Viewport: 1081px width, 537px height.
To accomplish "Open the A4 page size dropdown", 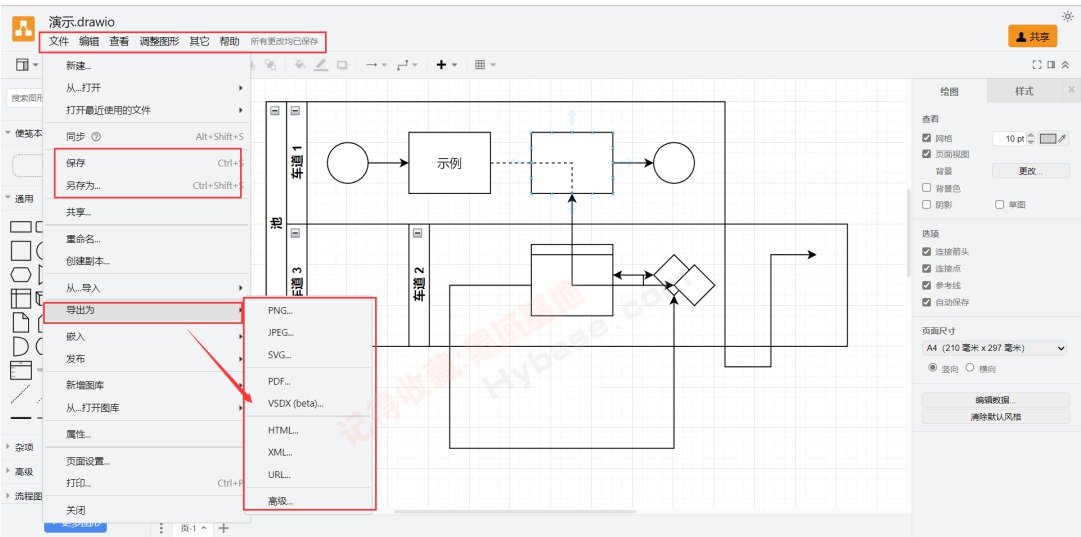I will (x=995, y=348).
